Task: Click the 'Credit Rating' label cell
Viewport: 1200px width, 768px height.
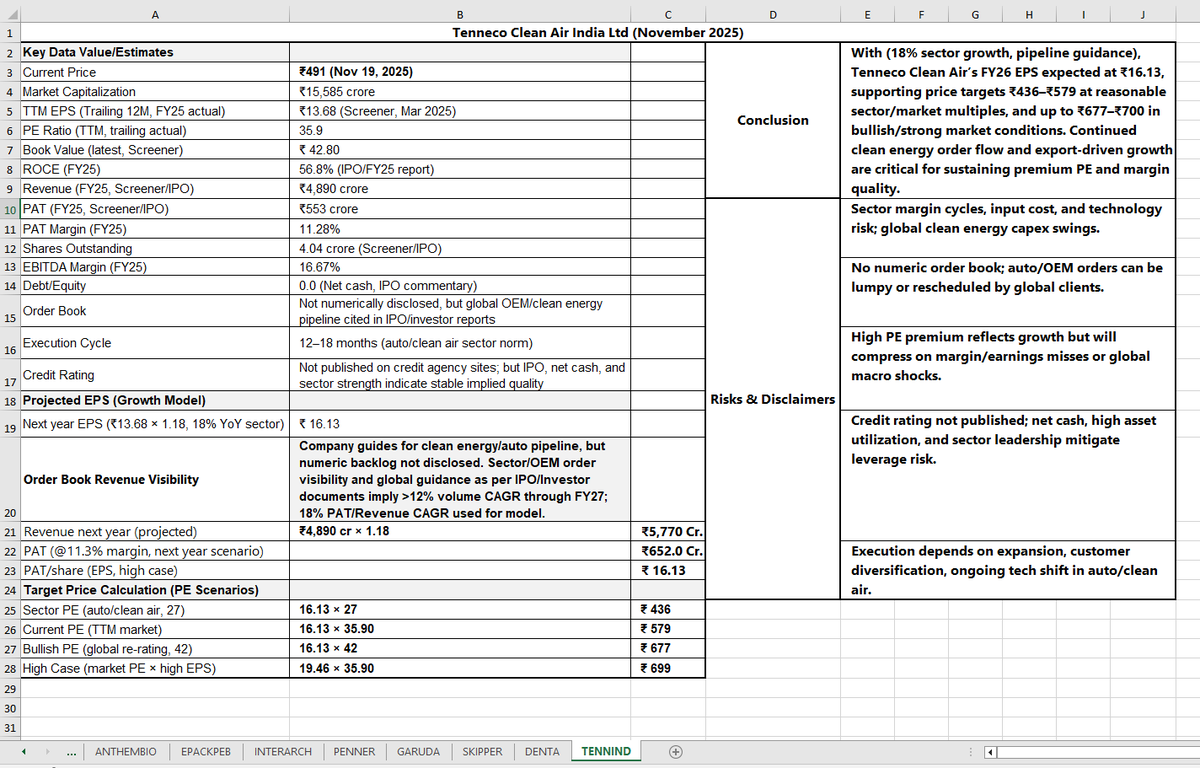Action: point(154,375)
